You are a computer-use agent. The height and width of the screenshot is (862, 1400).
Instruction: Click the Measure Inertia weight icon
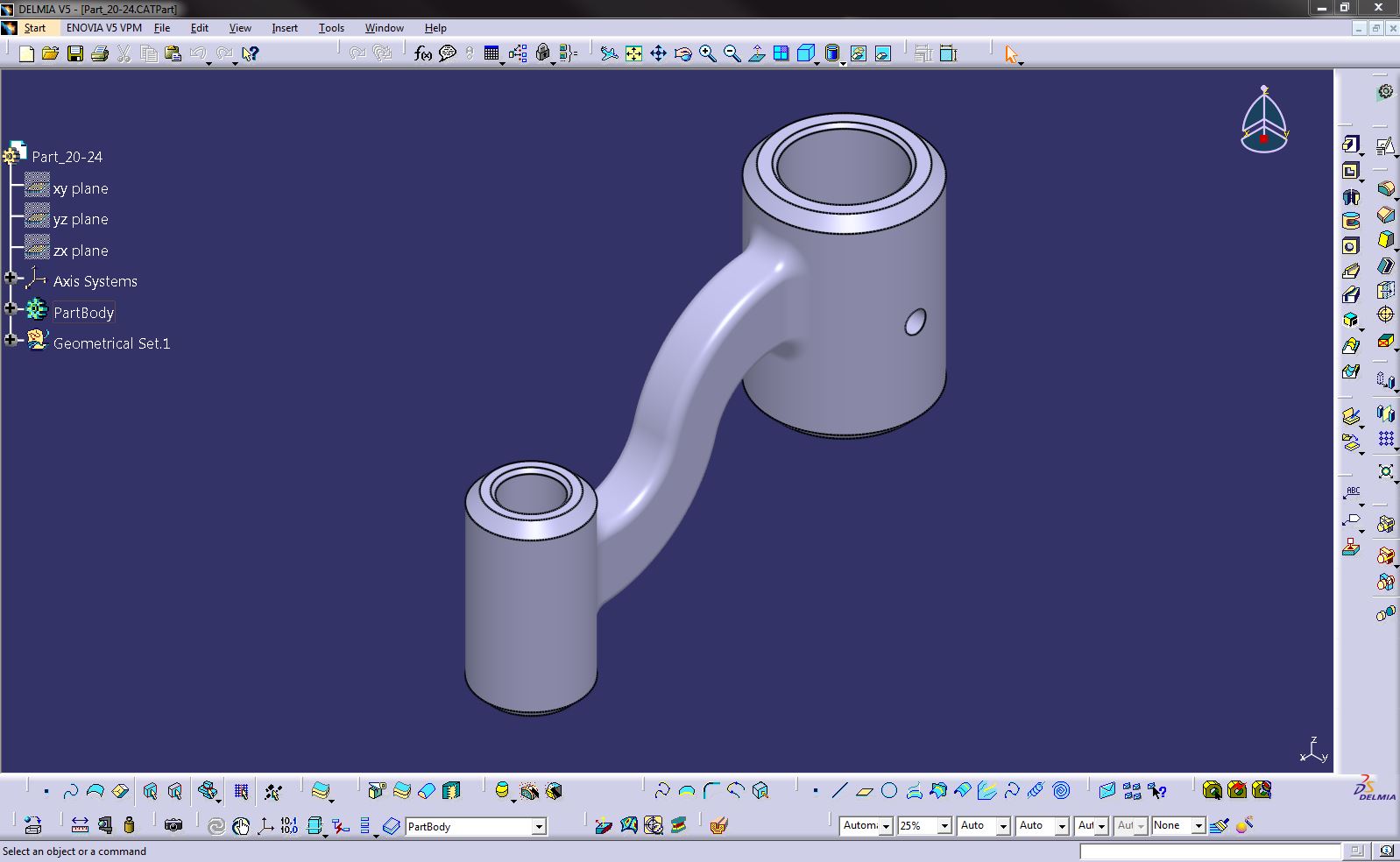pos(130,824)
